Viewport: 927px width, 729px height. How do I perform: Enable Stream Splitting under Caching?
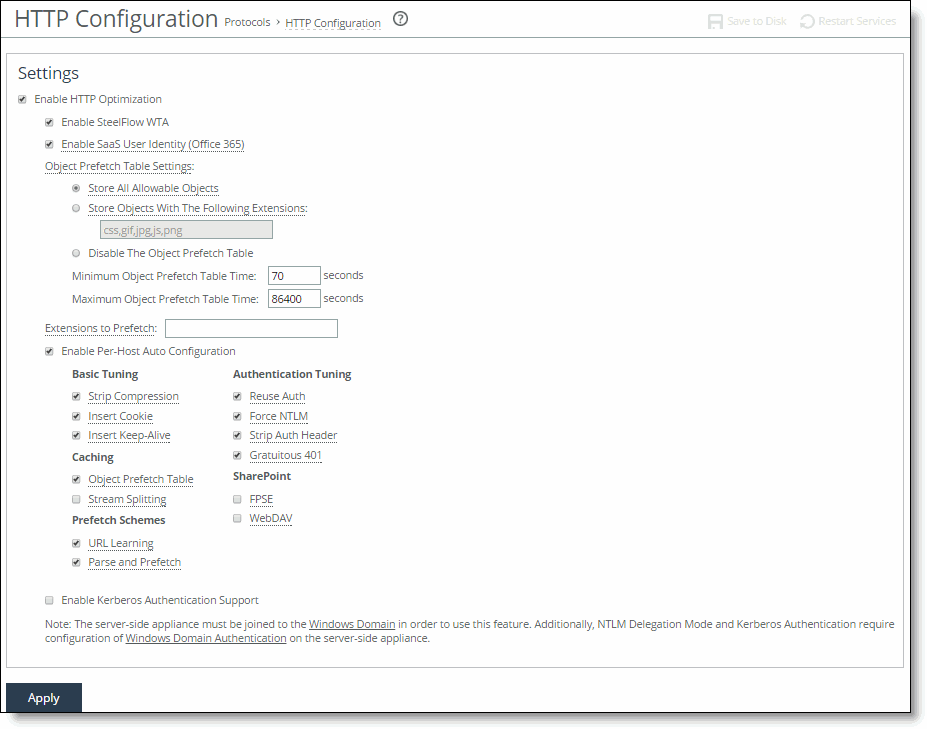click(x=76, y=499)
